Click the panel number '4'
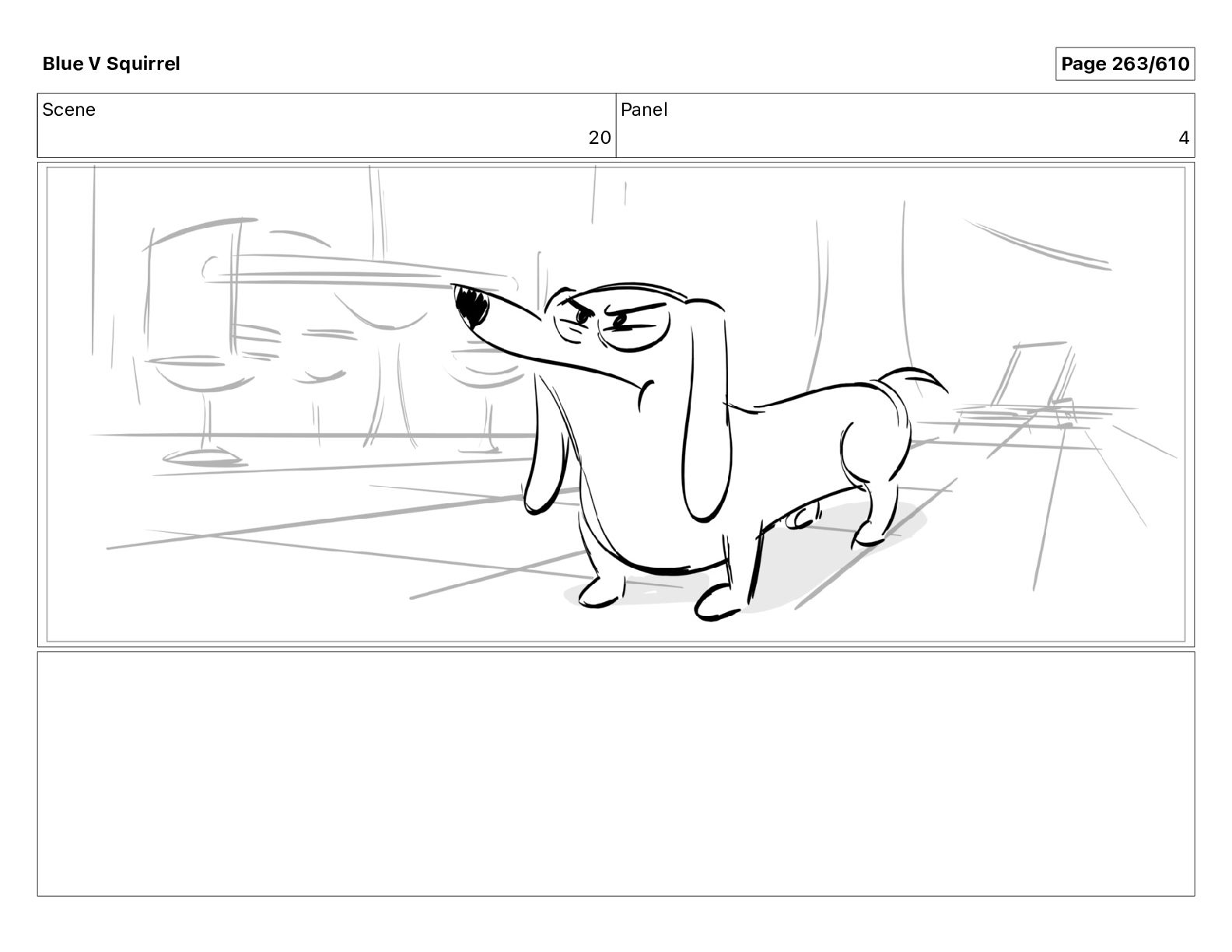The image size is (1232, 952). [1184, 138]
